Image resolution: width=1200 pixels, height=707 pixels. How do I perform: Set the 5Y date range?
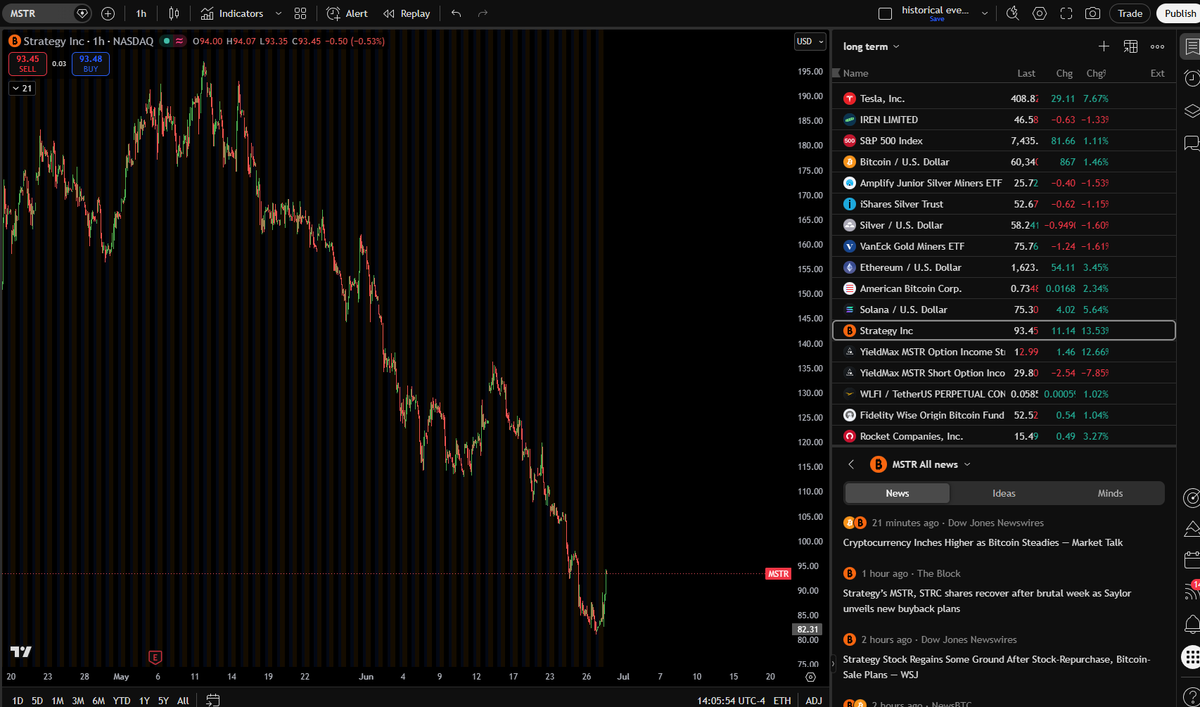pyautogui.click(x=163, y=700)
